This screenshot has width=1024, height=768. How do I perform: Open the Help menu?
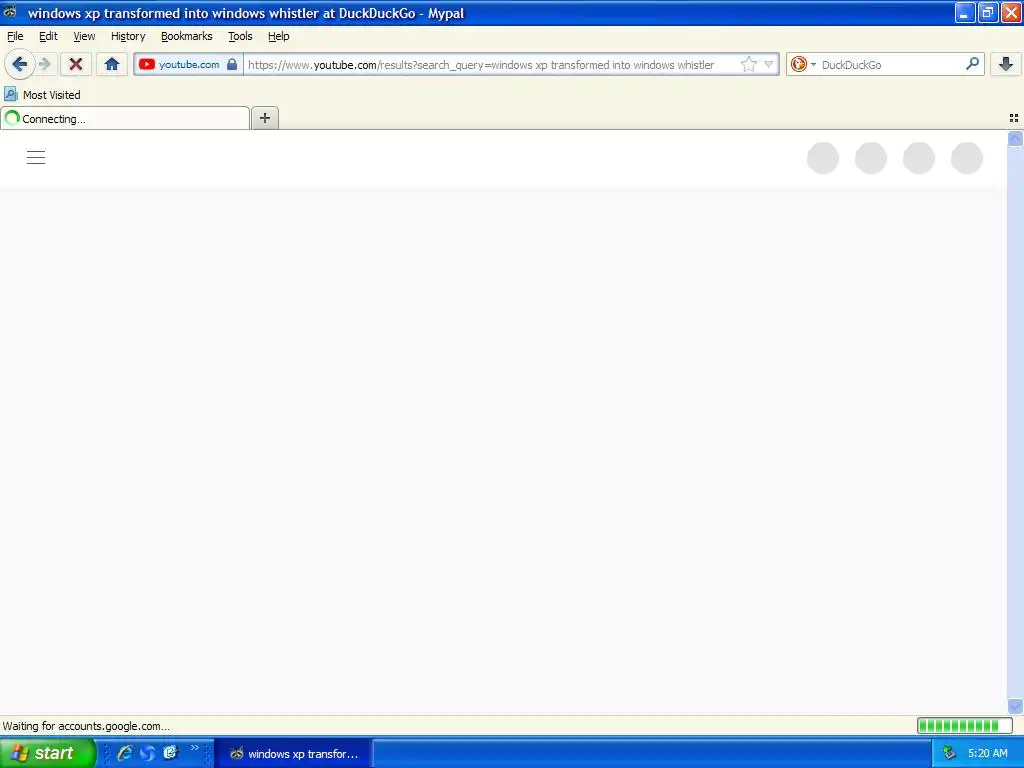[x=279, y=36]
